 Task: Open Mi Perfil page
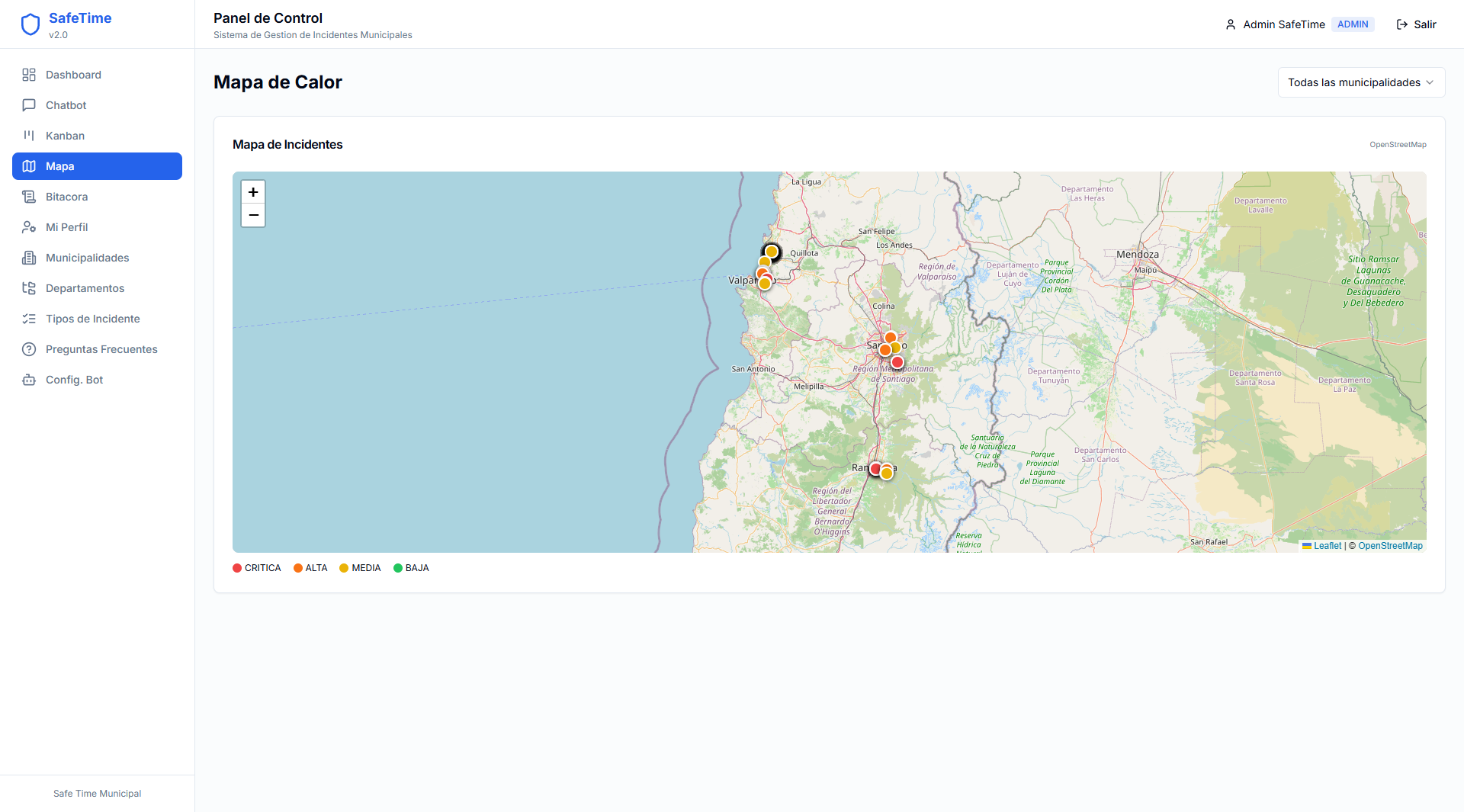97,227
